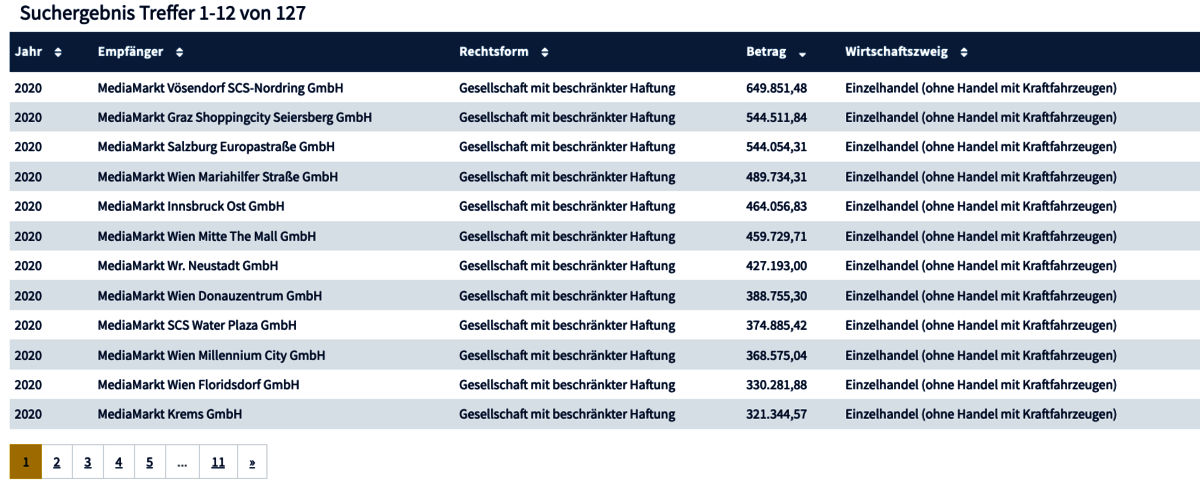Jump to results page 3
The width and height of the screenshot is (1200, 494).
[88, 462]
